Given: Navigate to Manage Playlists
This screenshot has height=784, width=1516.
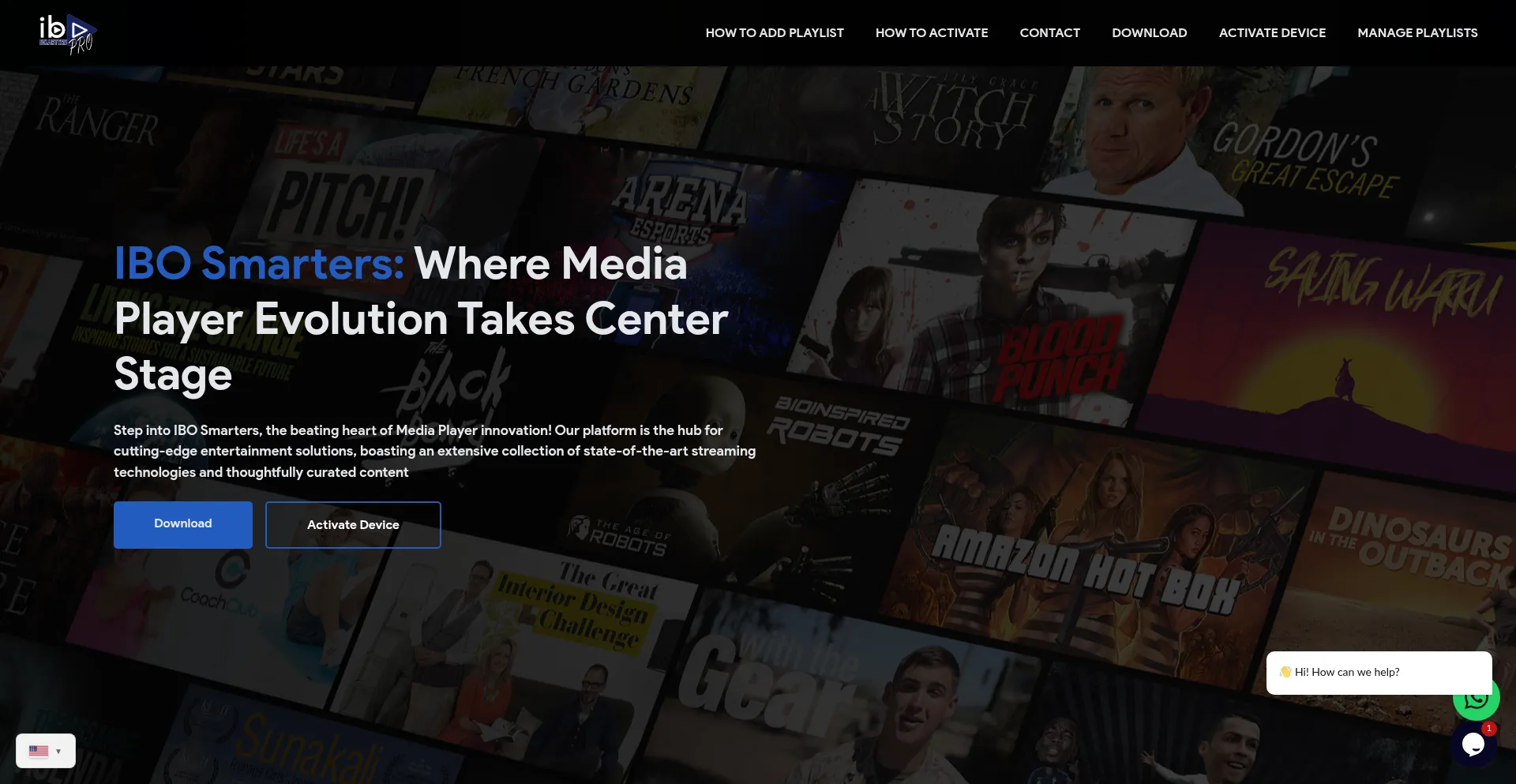Looking at the screenshot, I should click(1417, 32).
